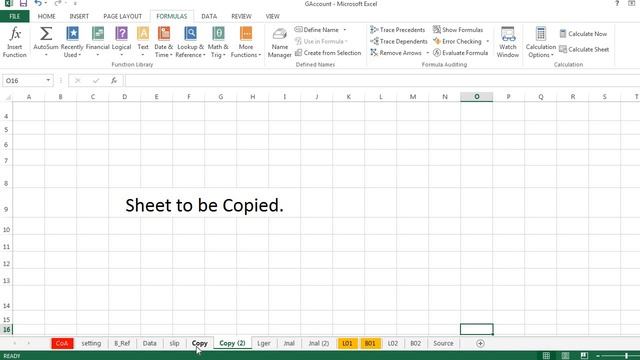Select the Lger sheet tab
640x360 pixels.
coord(264,343)
